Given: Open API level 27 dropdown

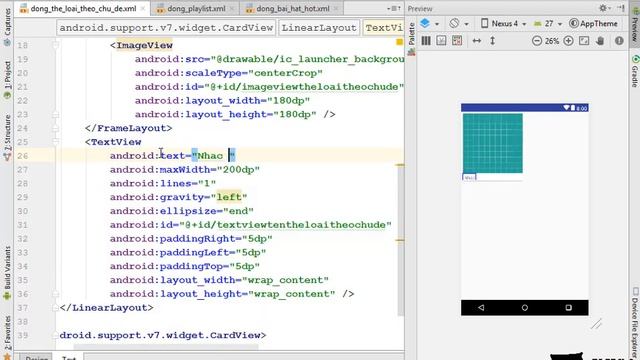Looking at the screenshot, I should pos(548,24).
